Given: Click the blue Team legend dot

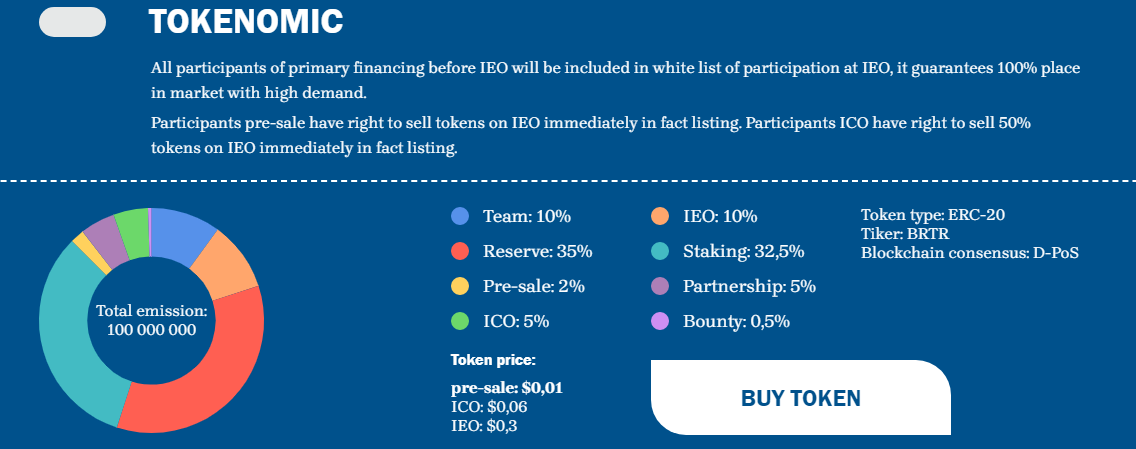Looking at the screenshot, I should 460,216.
